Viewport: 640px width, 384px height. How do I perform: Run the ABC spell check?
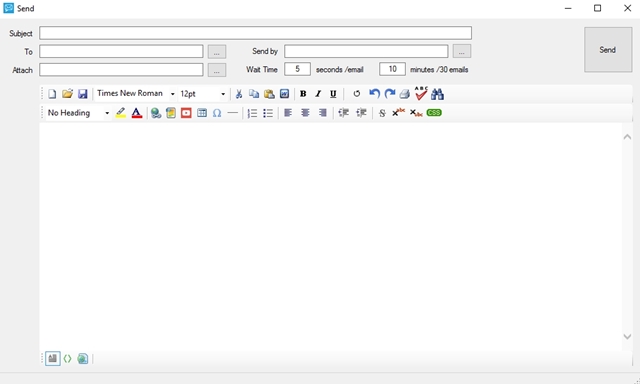coord(421,93)
